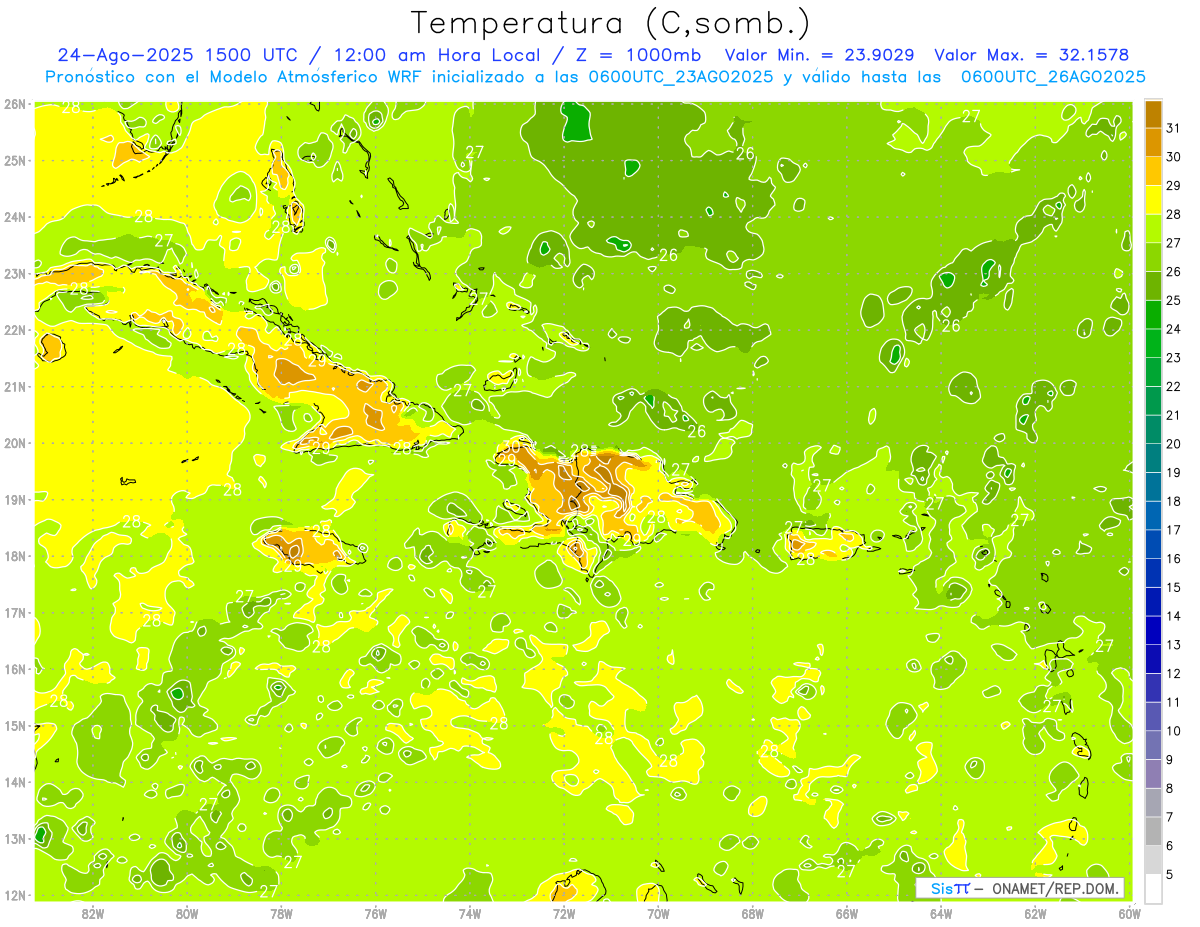Click the "74W" longitude axis label
Screen dimensions: 1200x927
470,913
